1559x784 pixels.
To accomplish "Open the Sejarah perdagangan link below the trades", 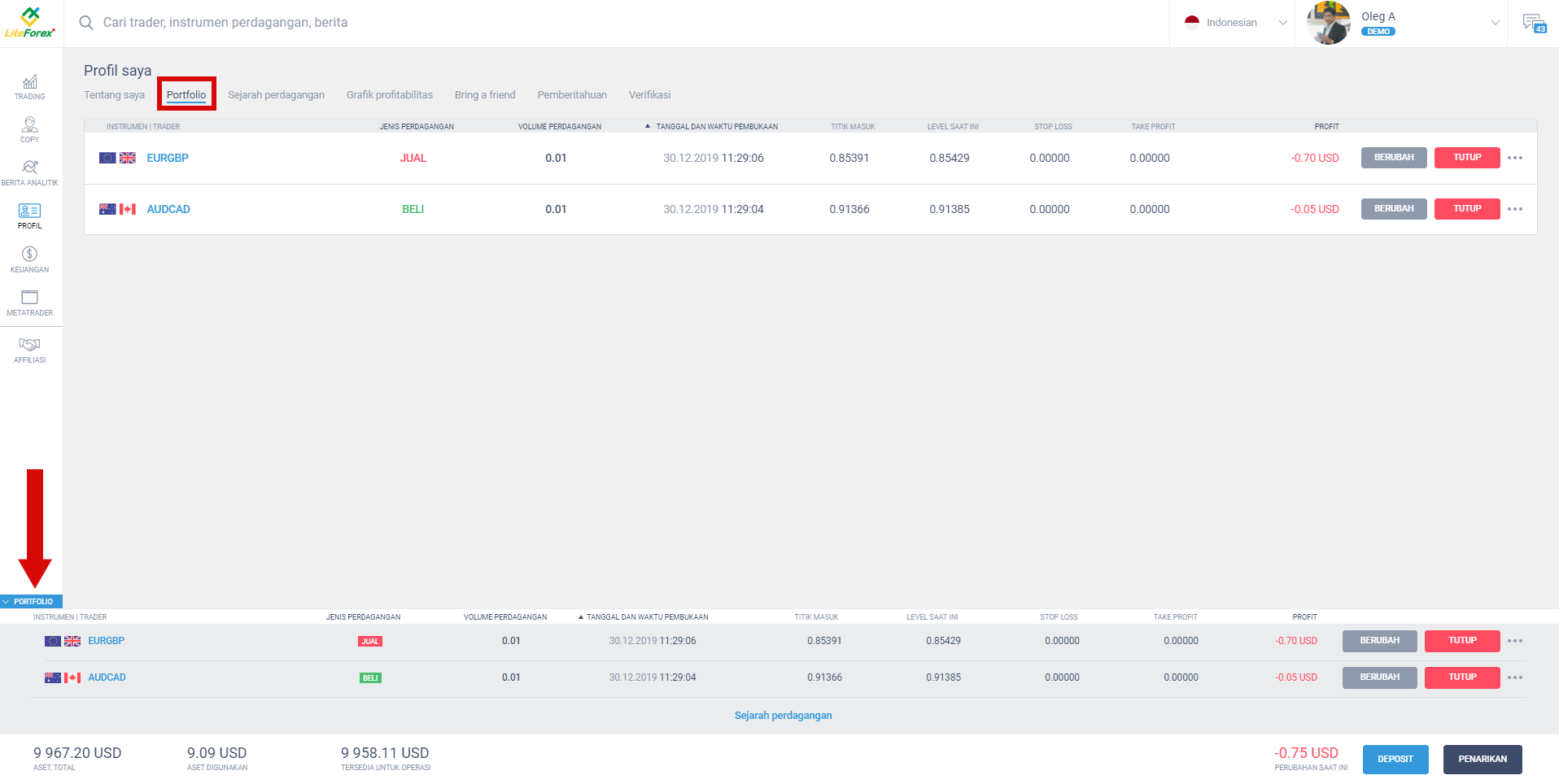I will [783, 715].
